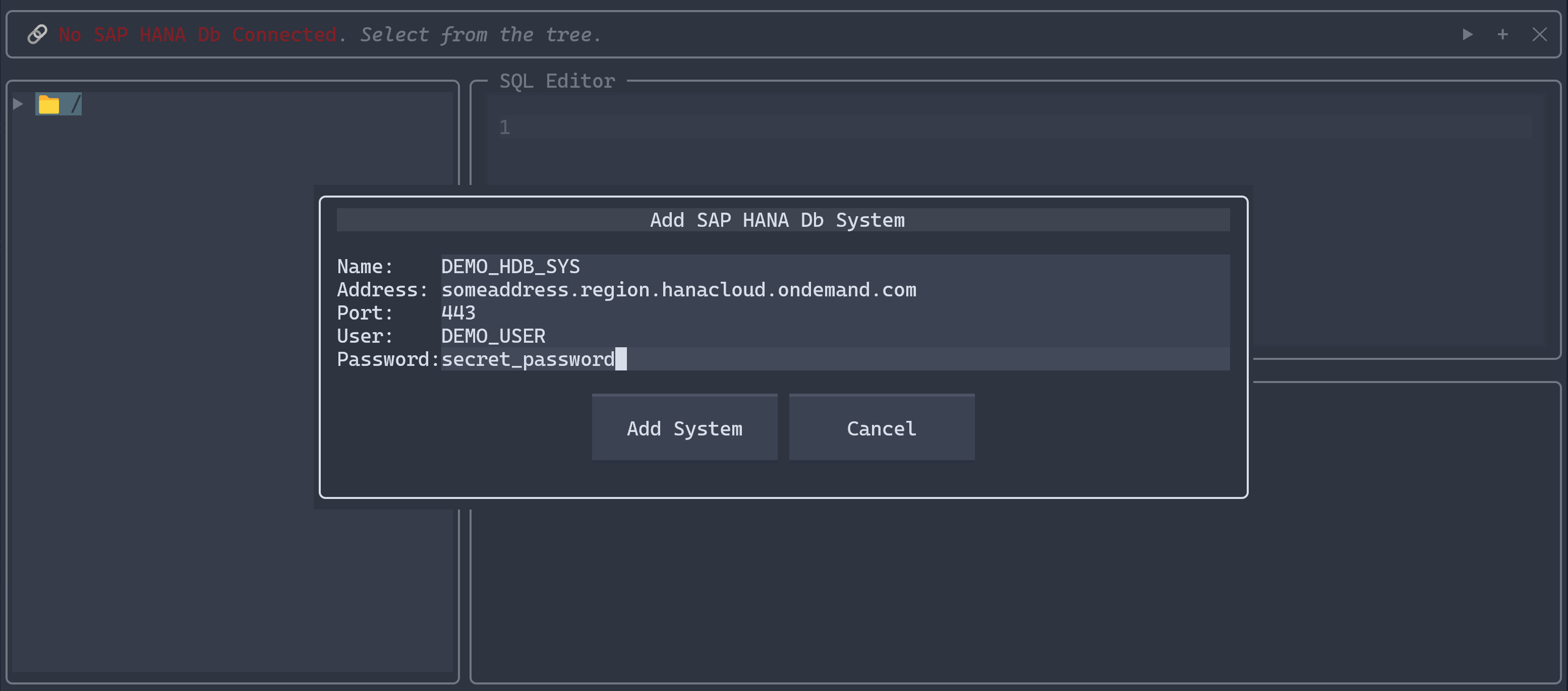The image size is (1568, 691).
Task: Select the yellow root folder icon
Action: point(49,105)
